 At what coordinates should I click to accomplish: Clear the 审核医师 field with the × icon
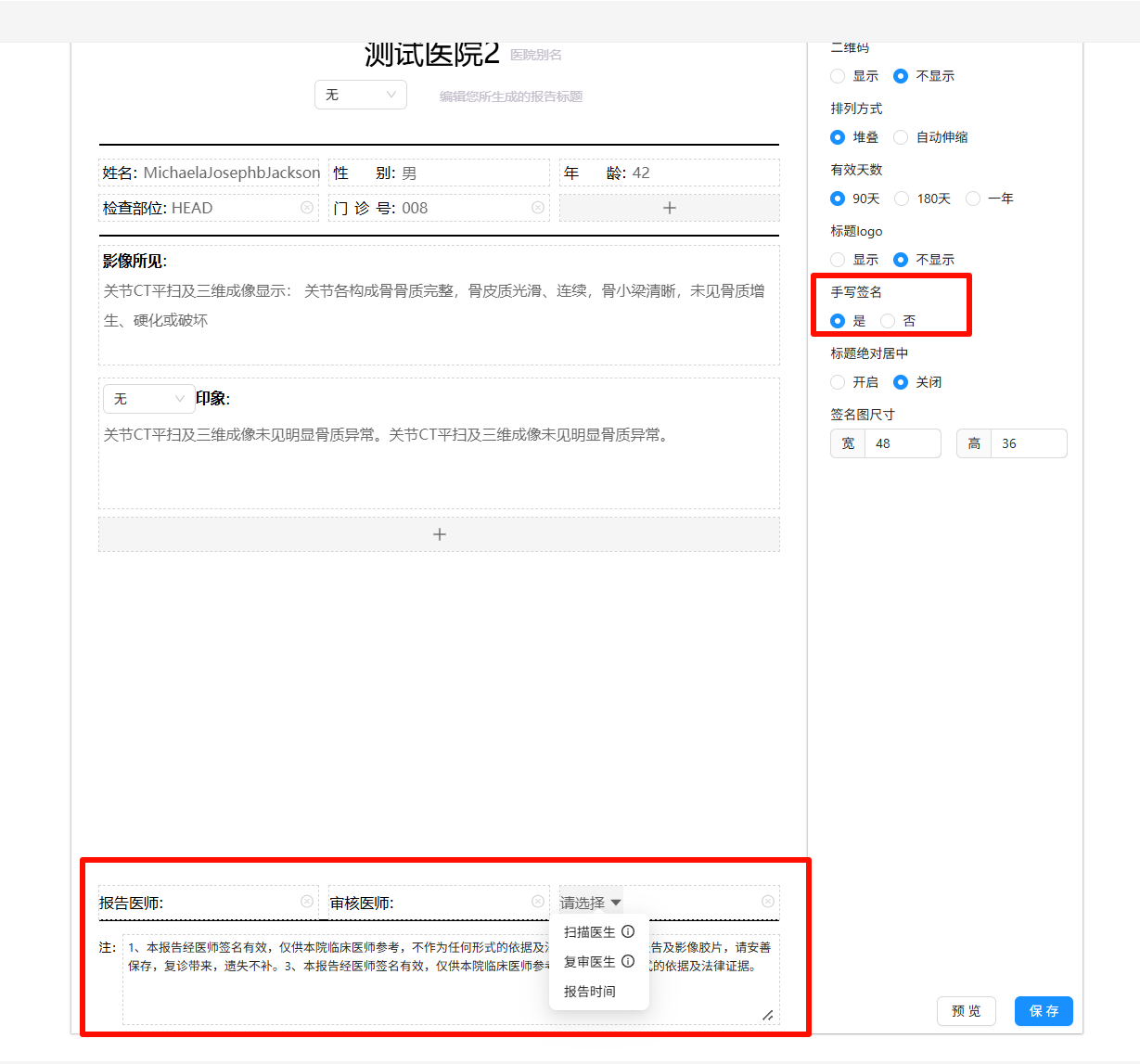(x=538, y=901)
